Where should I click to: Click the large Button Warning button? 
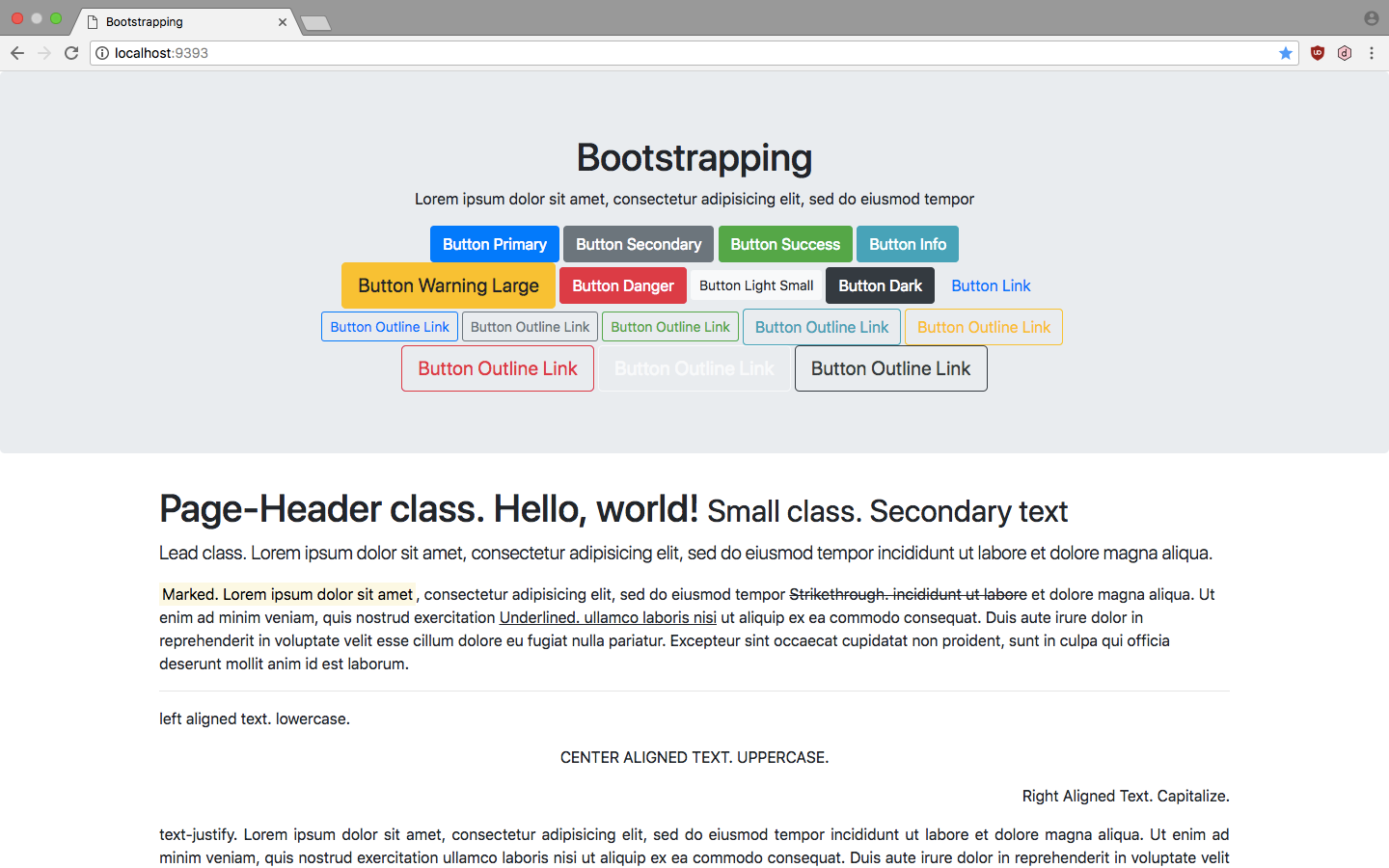pyautogui.click(x=448, y=285)
